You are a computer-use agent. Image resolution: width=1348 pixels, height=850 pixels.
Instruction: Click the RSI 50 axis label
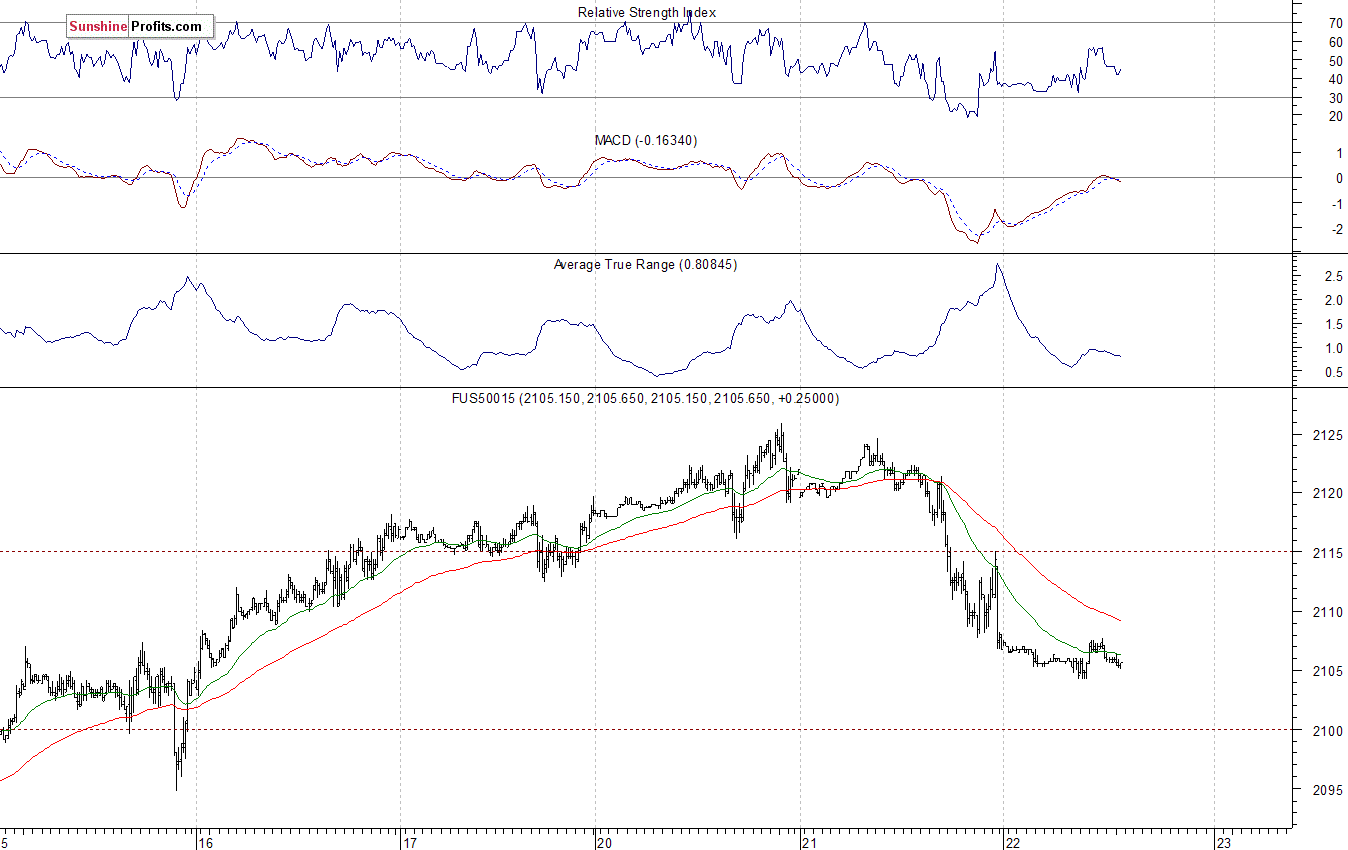tap(1335, 61)
